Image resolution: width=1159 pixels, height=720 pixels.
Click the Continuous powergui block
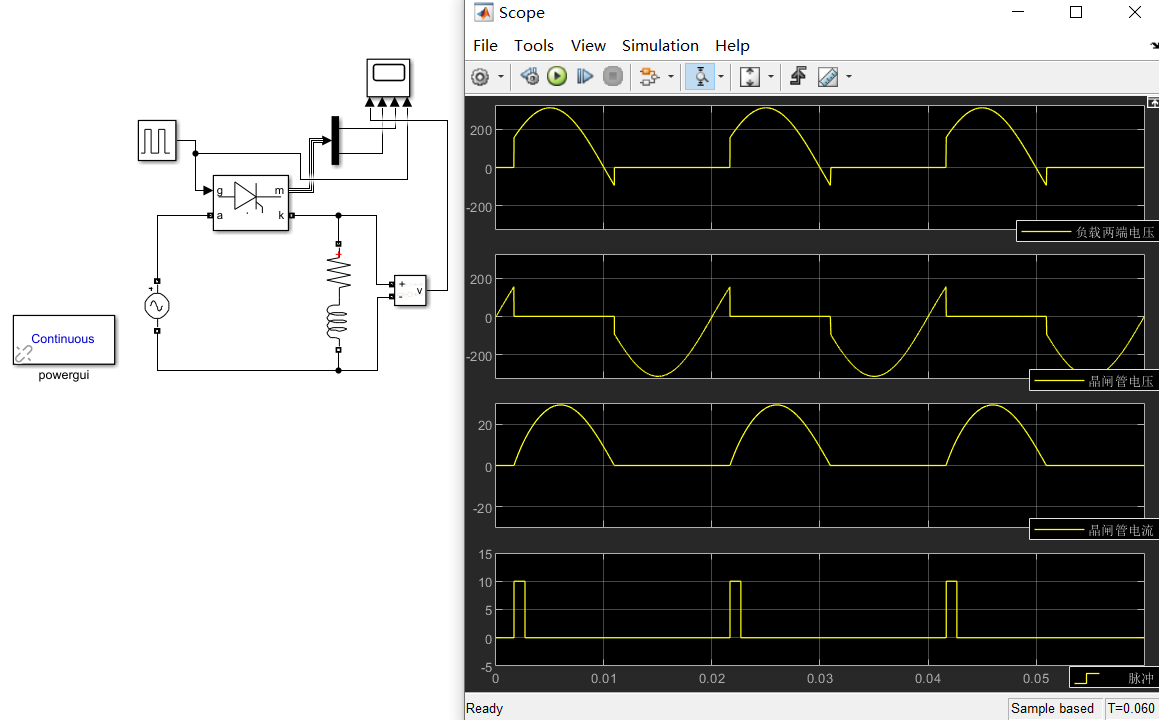(63, 340)
